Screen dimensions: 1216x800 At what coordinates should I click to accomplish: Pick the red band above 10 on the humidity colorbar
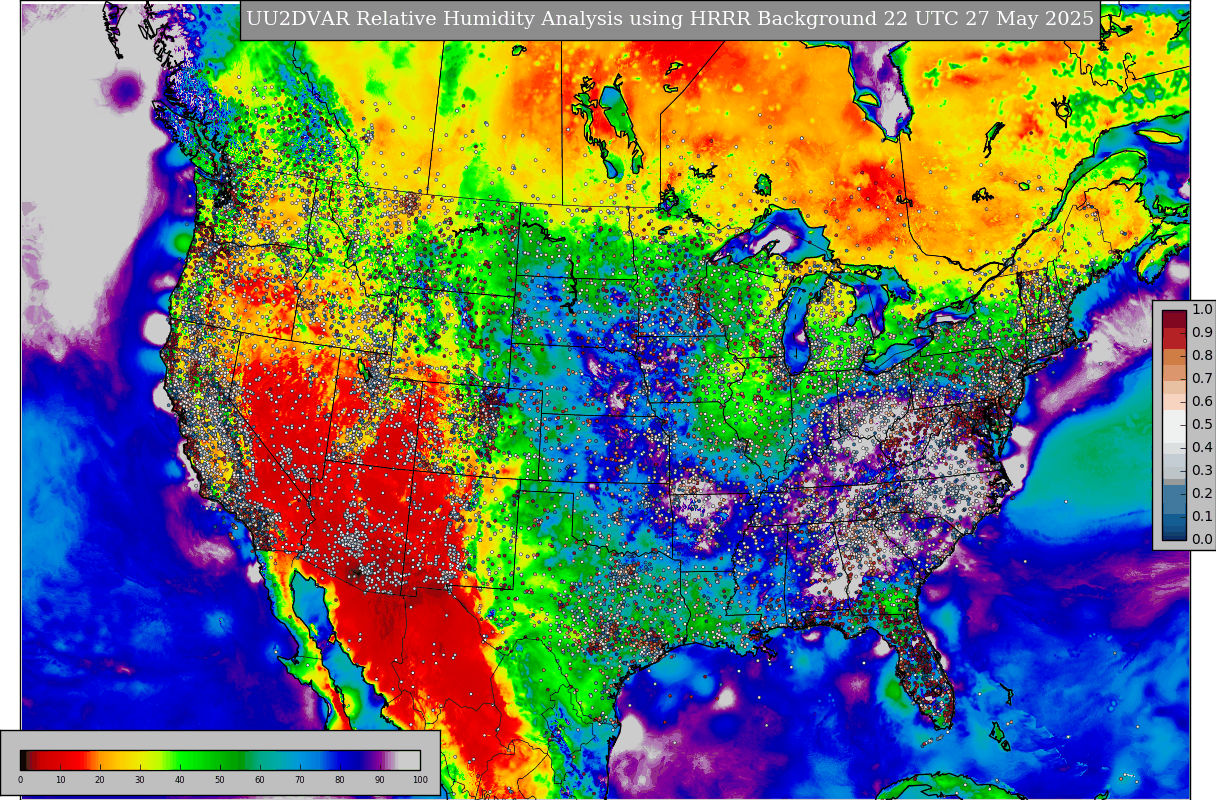tap(60, 760)
